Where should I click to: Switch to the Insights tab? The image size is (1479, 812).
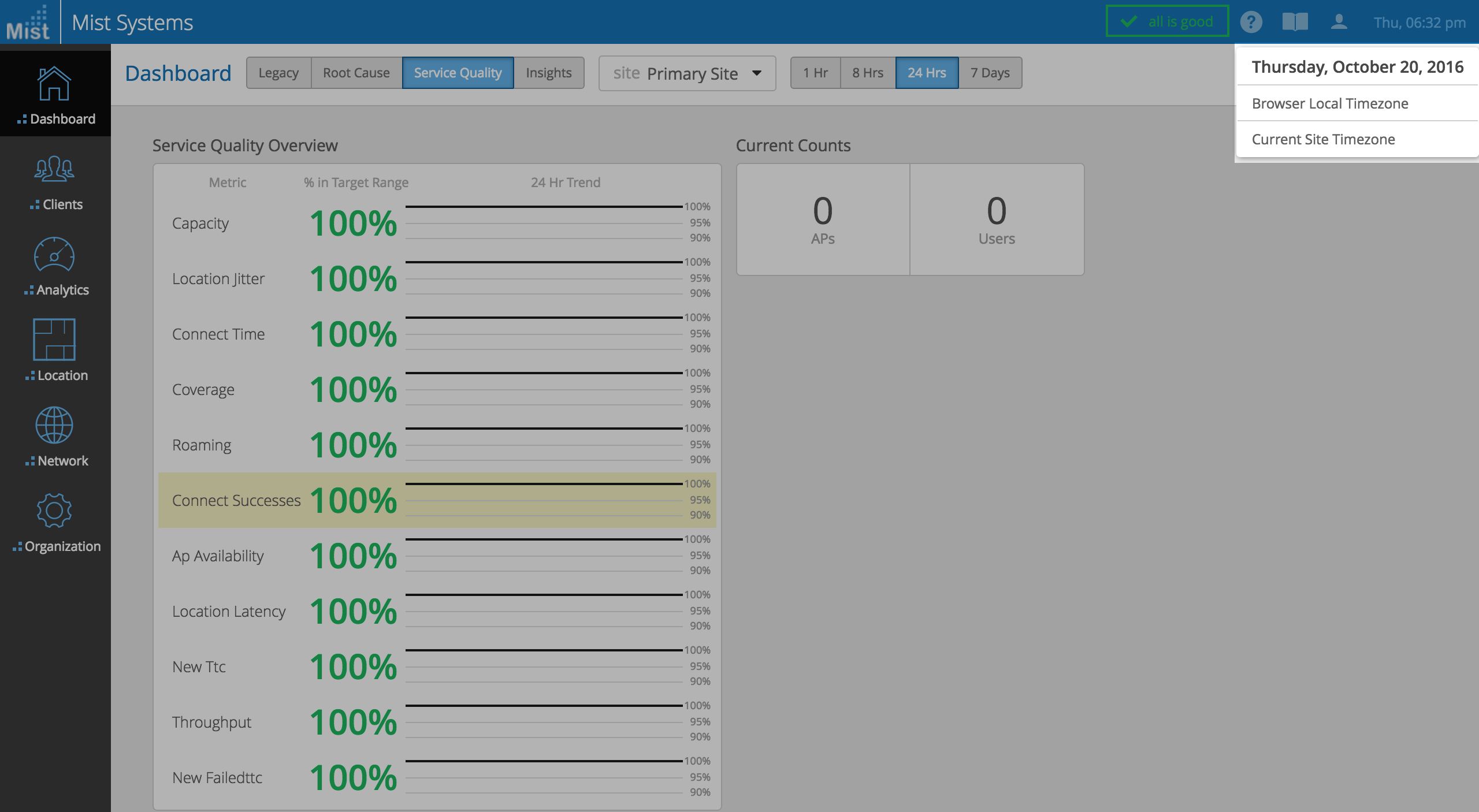[548, 73]
